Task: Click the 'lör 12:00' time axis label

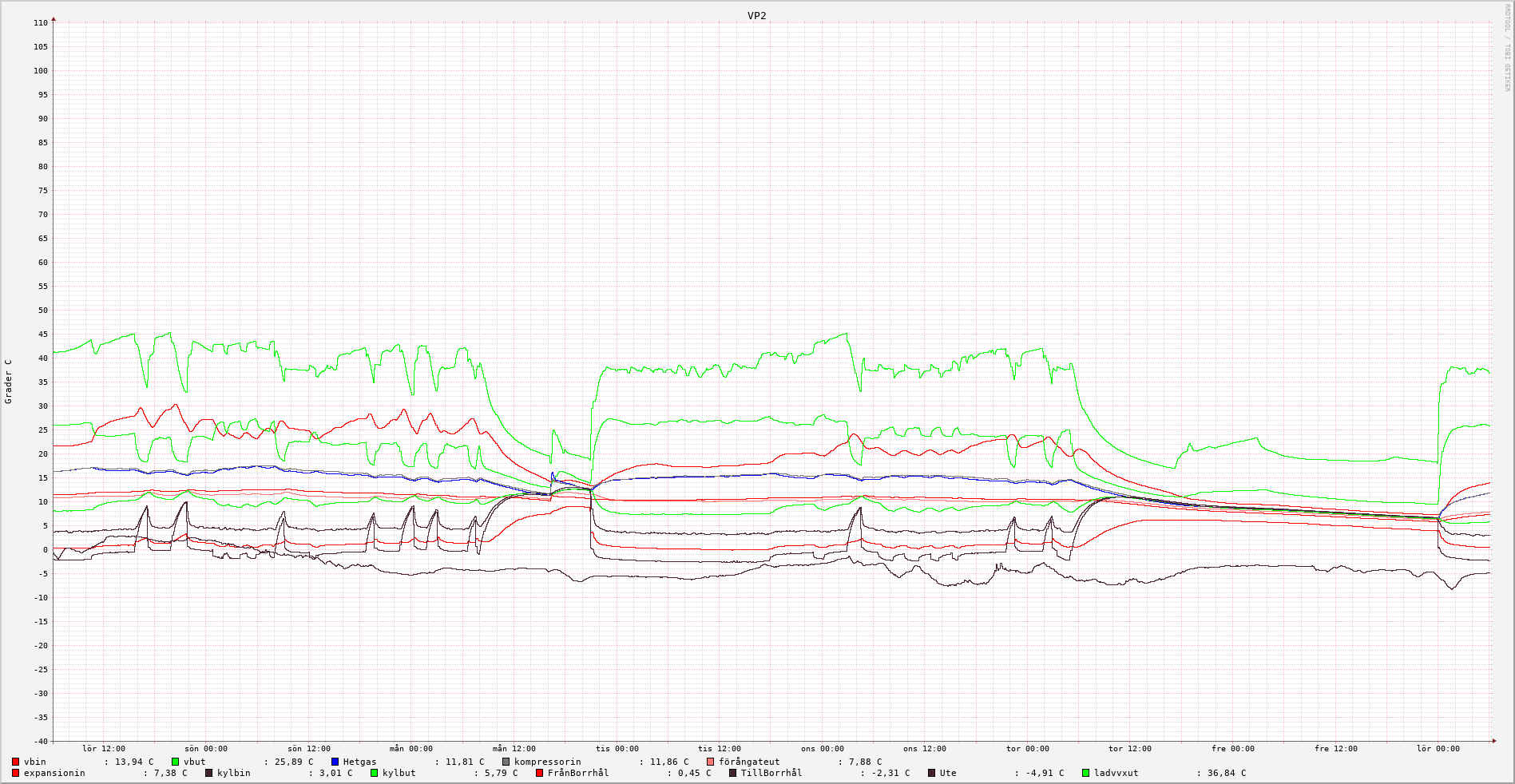Action: tap(104, 749)
